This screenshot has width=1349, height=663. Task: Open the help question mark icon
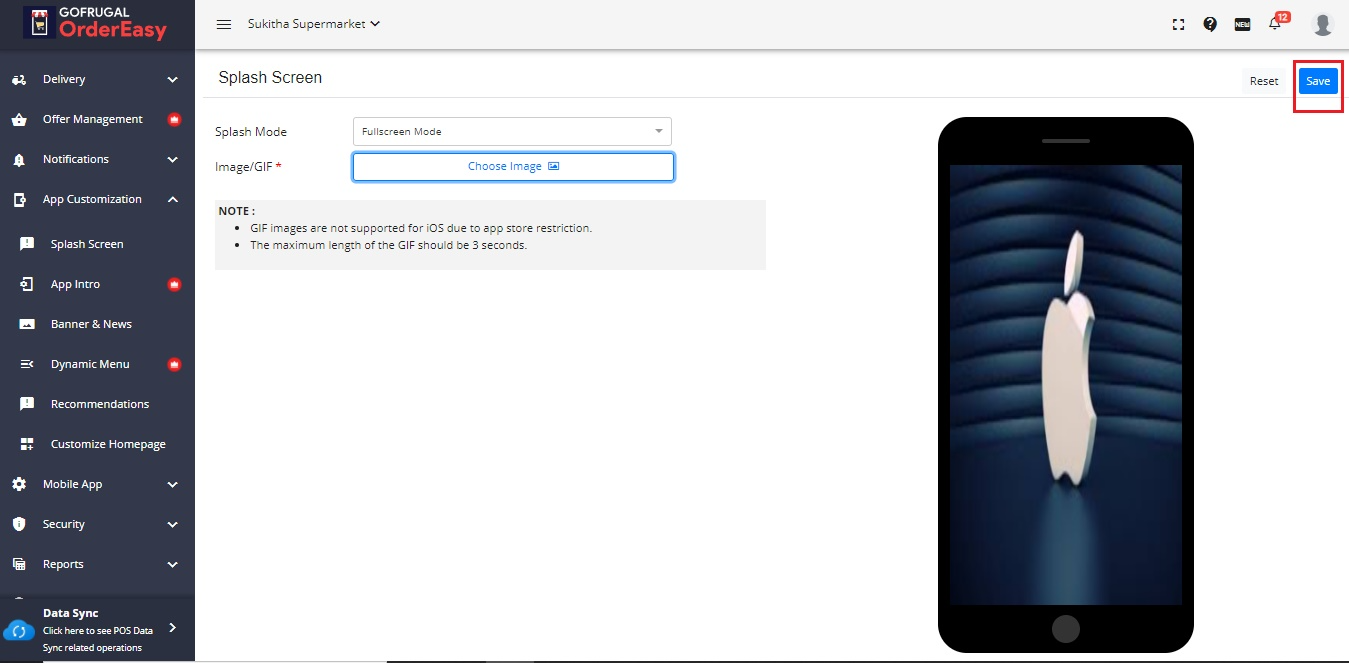(1210, 24)
